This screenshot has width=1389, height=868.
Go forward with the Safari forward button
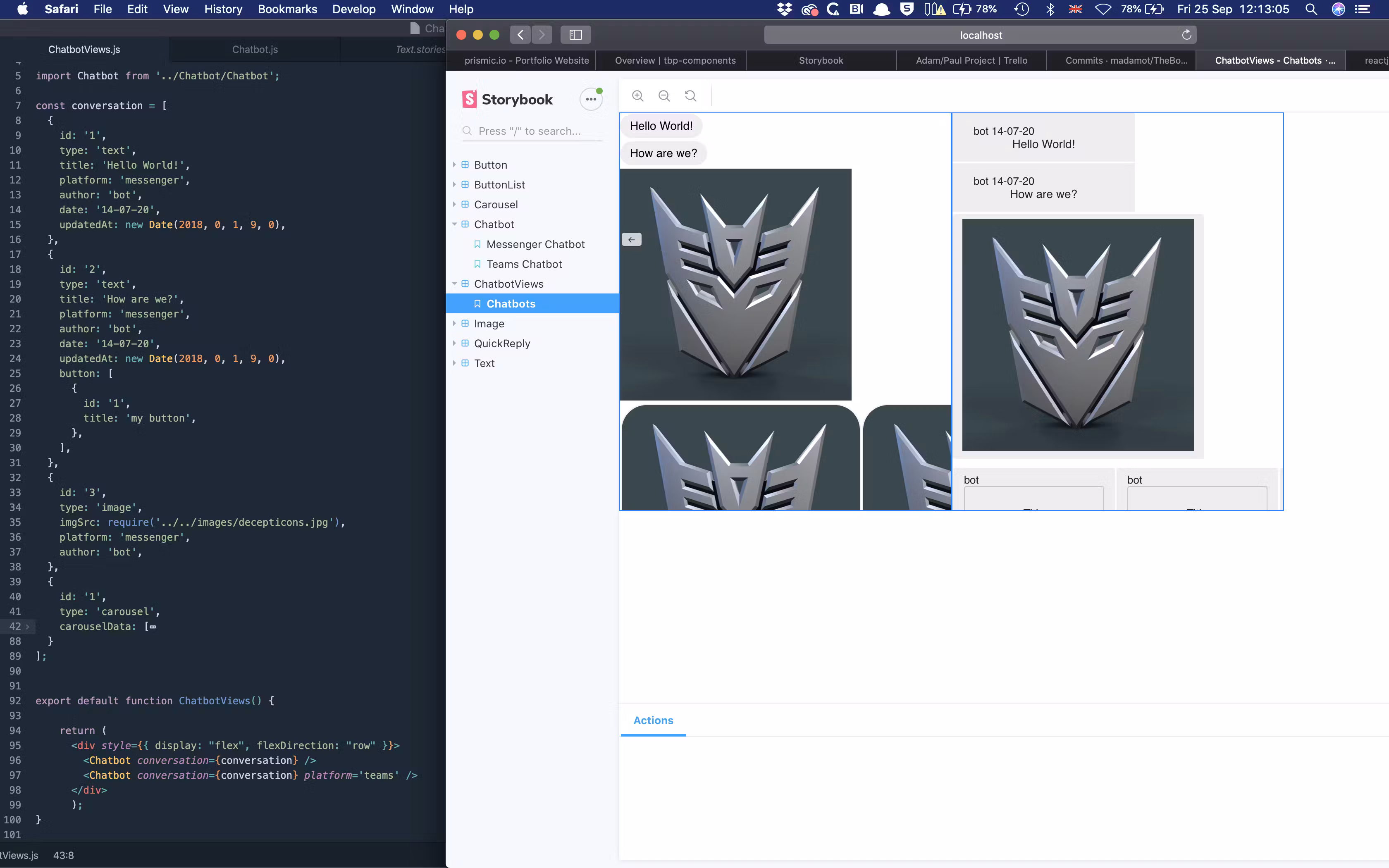(x=542, y=35)
